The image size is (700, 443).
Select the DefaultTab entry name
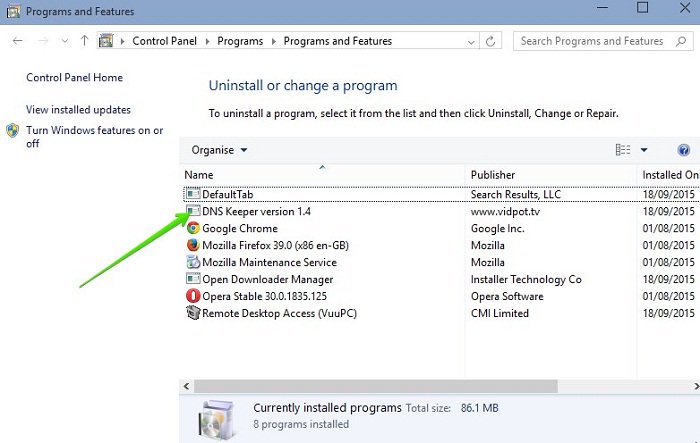[228, 194]
